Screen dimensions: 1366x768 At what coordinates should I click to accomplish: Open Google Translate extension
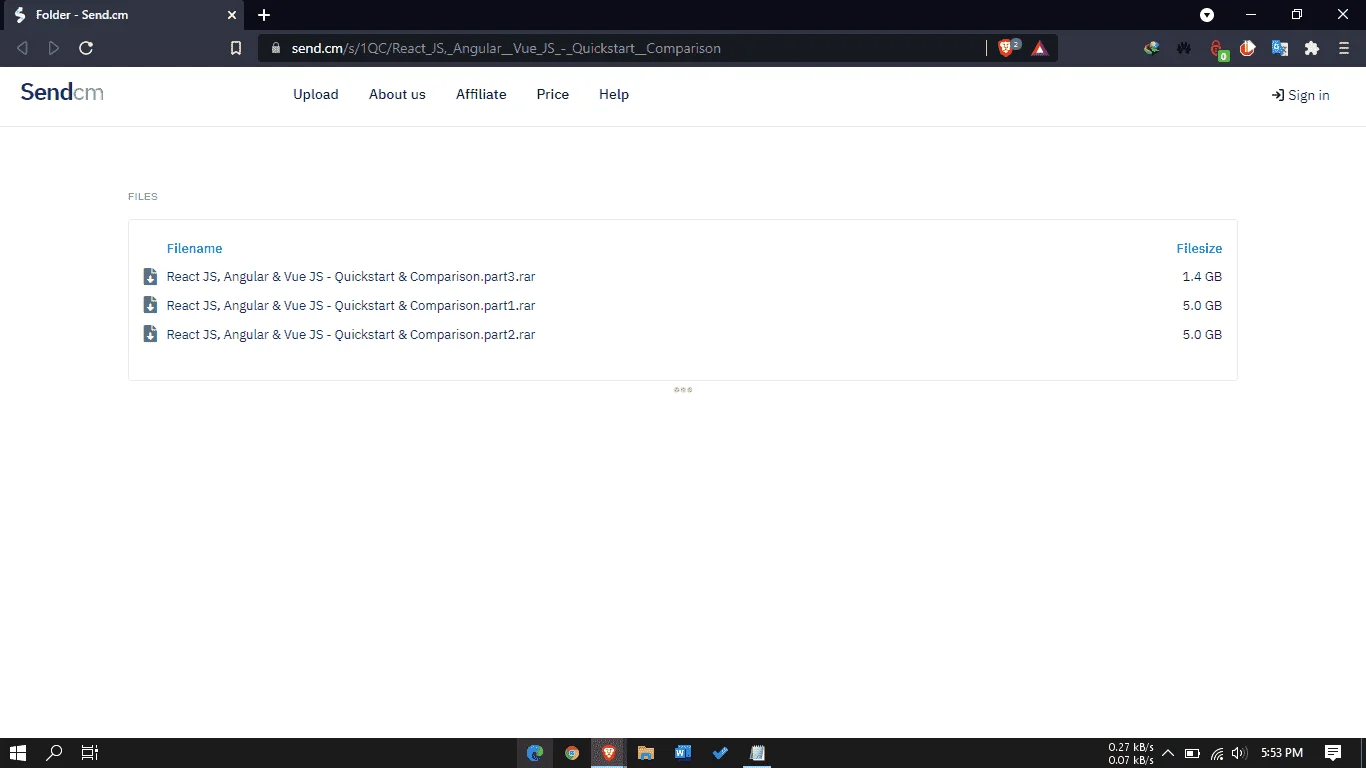pos(1280,48)
